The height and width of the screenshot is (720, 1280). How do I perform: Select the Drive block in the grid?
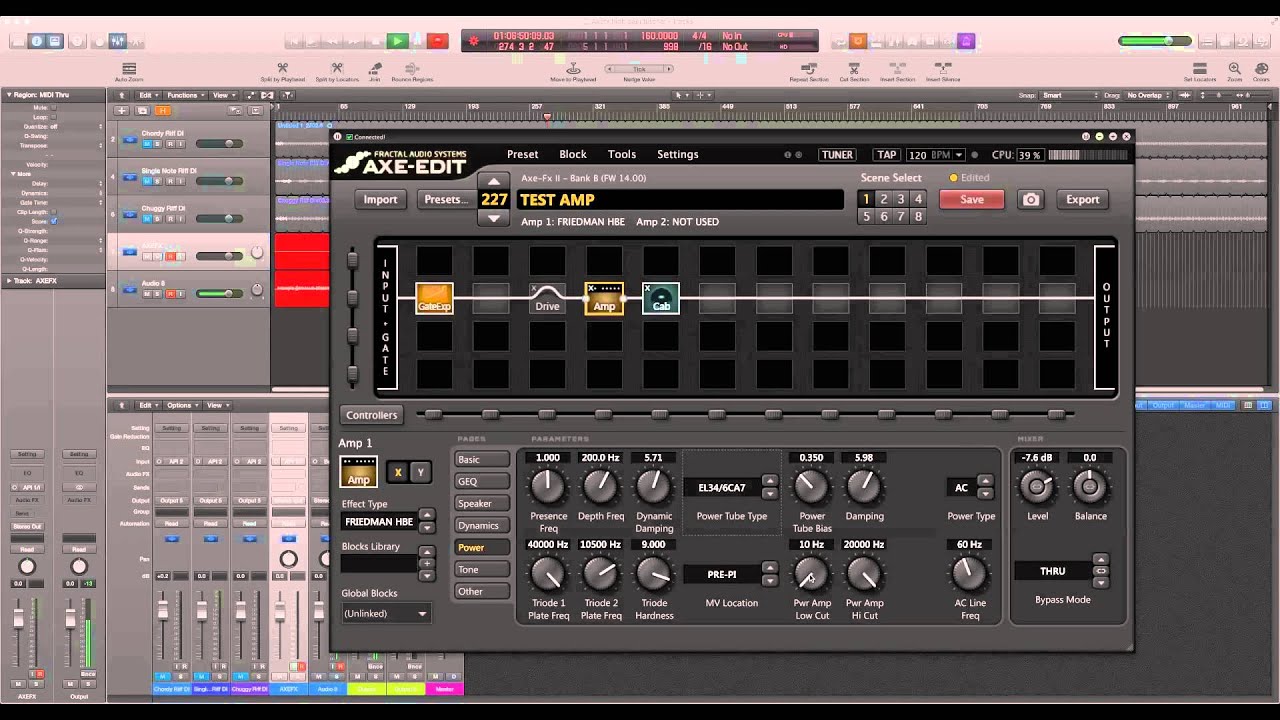pos(547,298)
